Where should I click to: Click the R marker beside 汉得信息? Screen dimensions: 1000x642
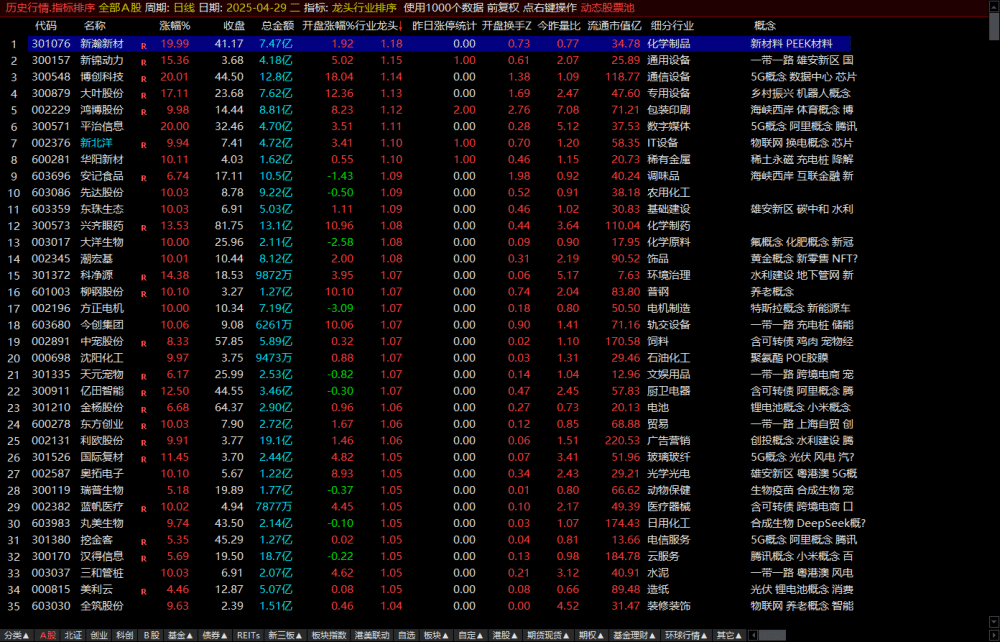(143, 559)
